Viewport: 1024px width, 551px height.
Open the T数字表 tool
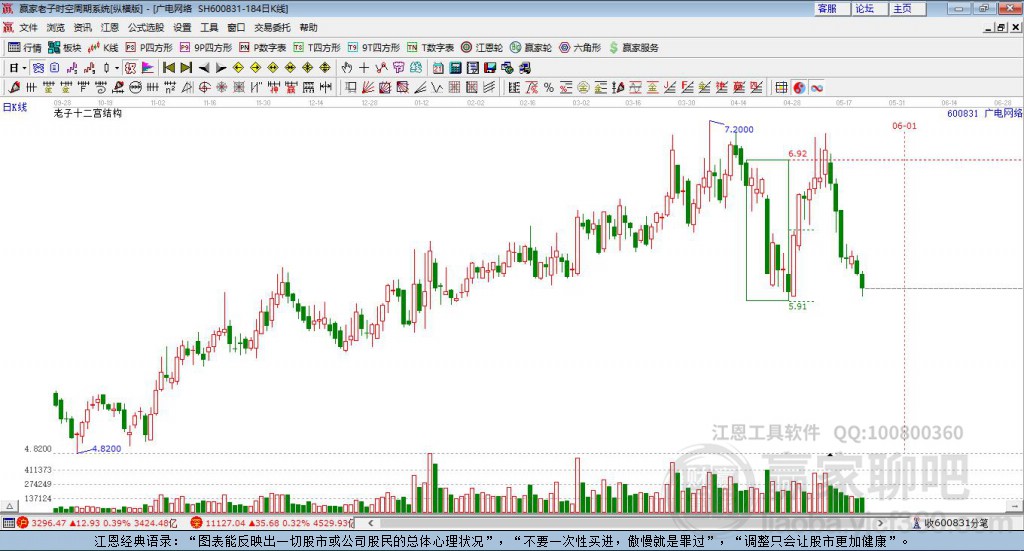click(430, 48)
